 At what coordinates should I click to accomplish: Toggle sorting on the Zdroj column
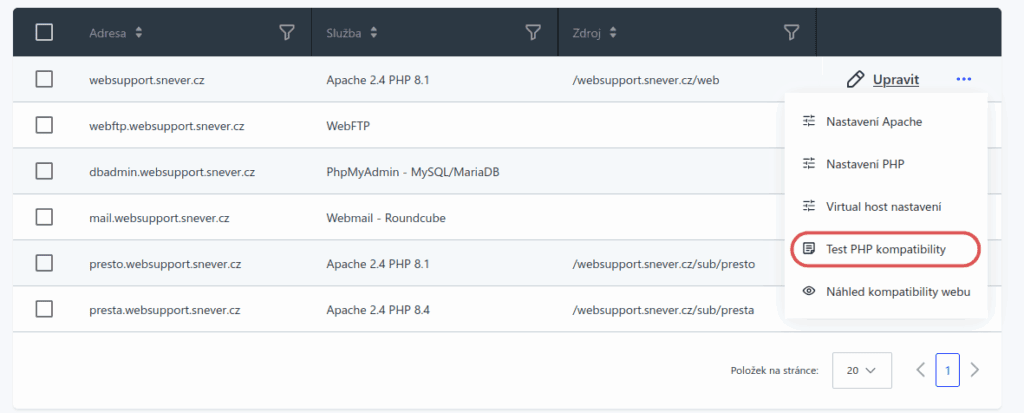point(616,33)
